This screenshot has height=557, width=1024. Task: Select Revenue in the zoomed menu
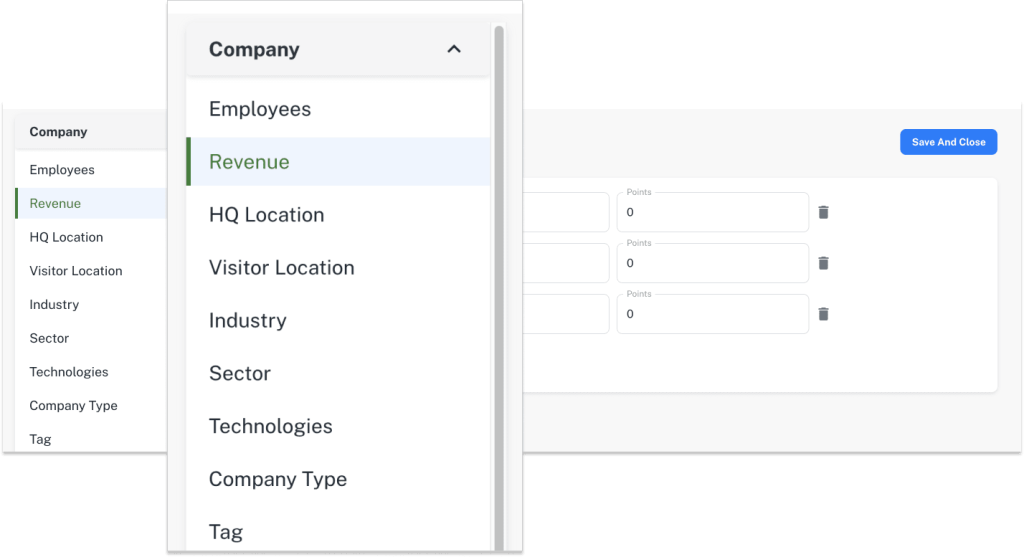click(x=338, y=162)
